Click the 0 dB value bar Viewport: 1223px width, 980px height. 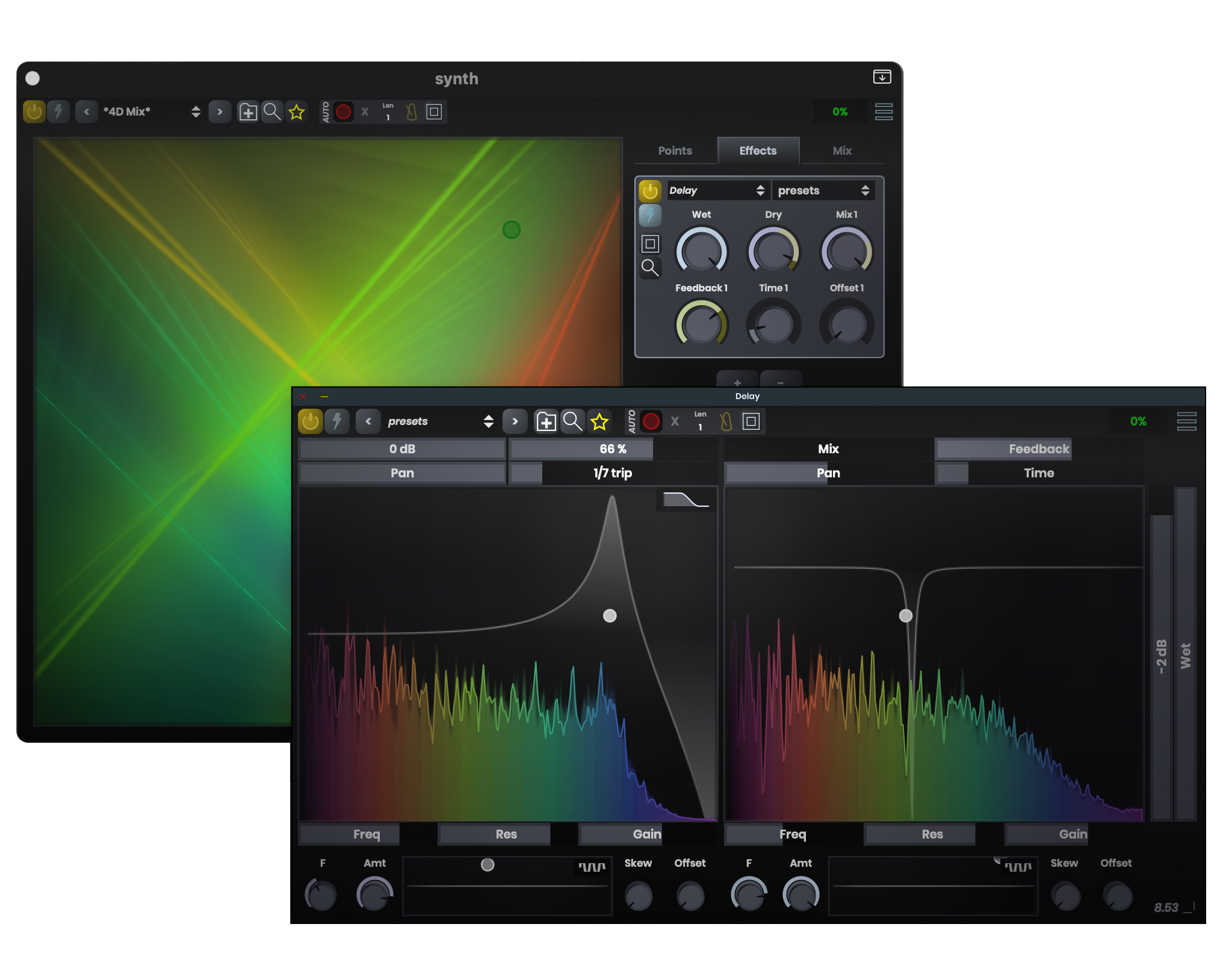pos(402,449)
